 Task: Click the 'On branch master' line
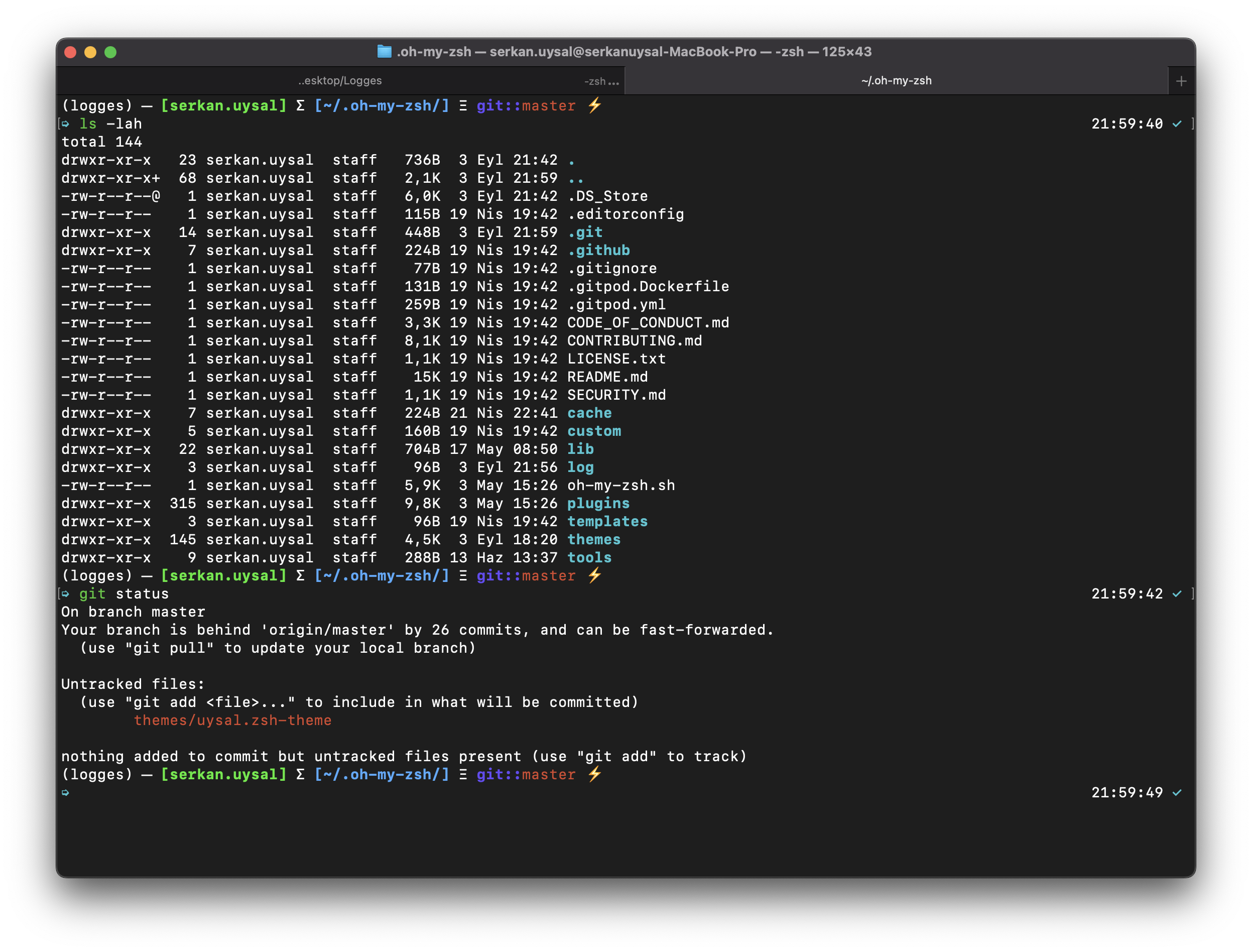click(133, 612)
